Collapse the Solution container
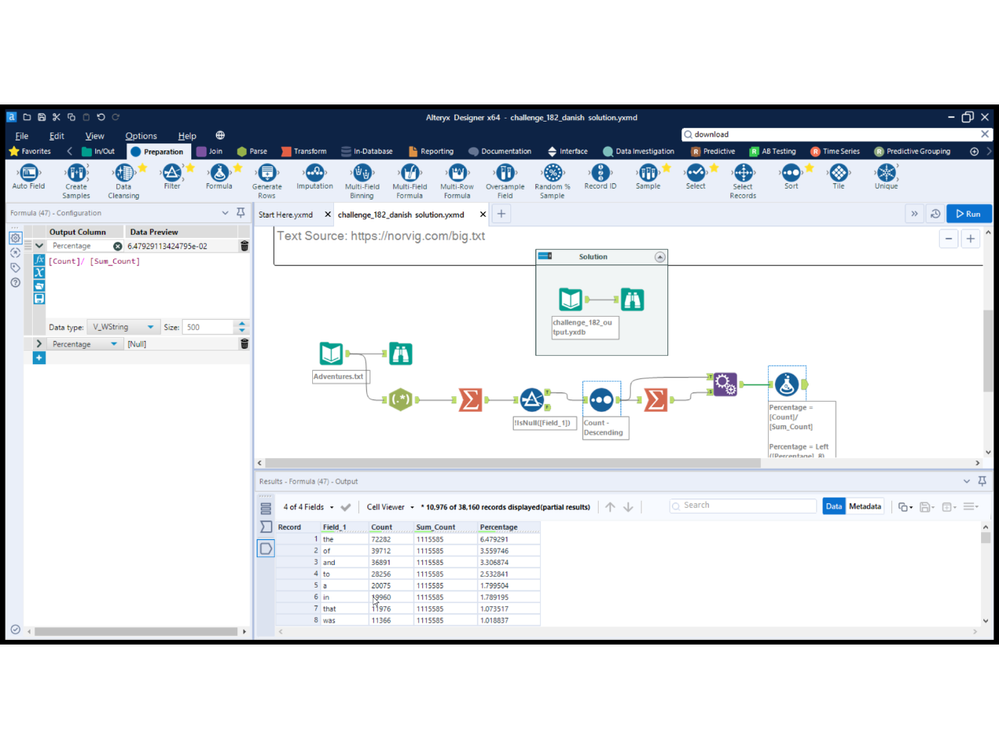This screenshot has width=999, height=749. [x=660, y=257]
